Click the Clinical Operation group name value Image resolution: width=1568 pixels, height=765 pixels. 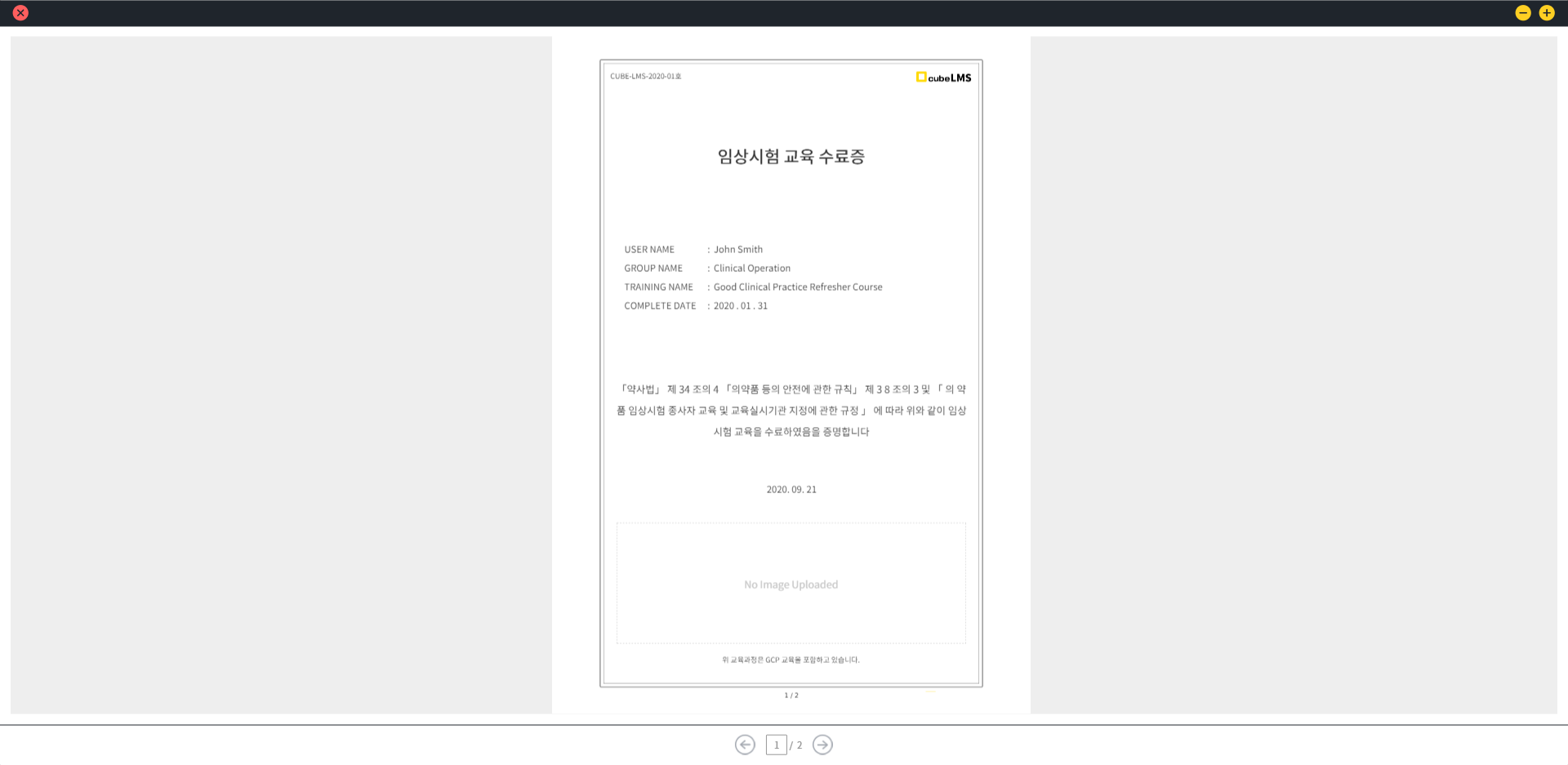click(x=751, y=269)
